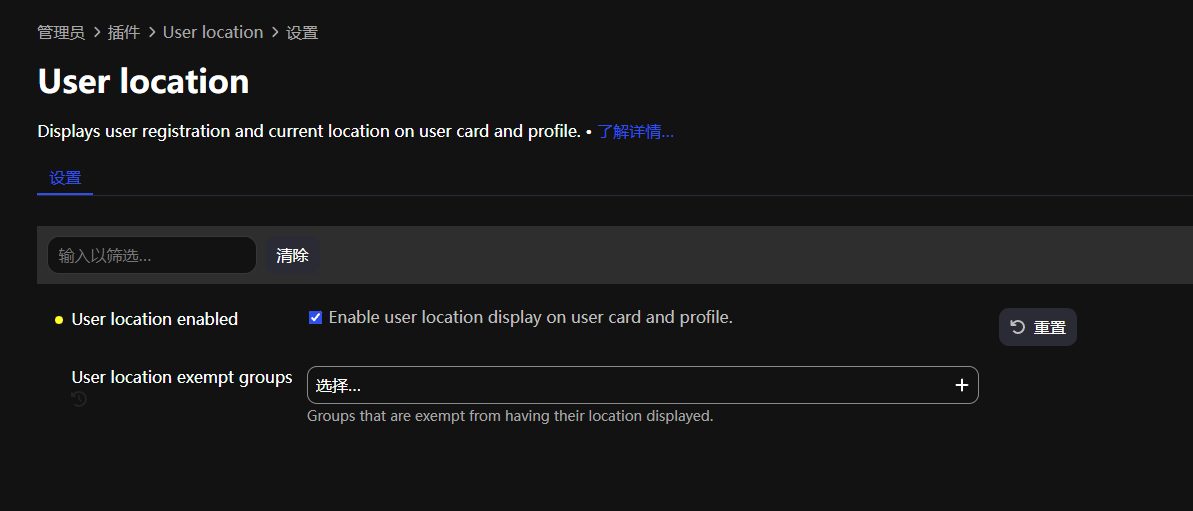Open the 了解详情 link

pos(635,132)
